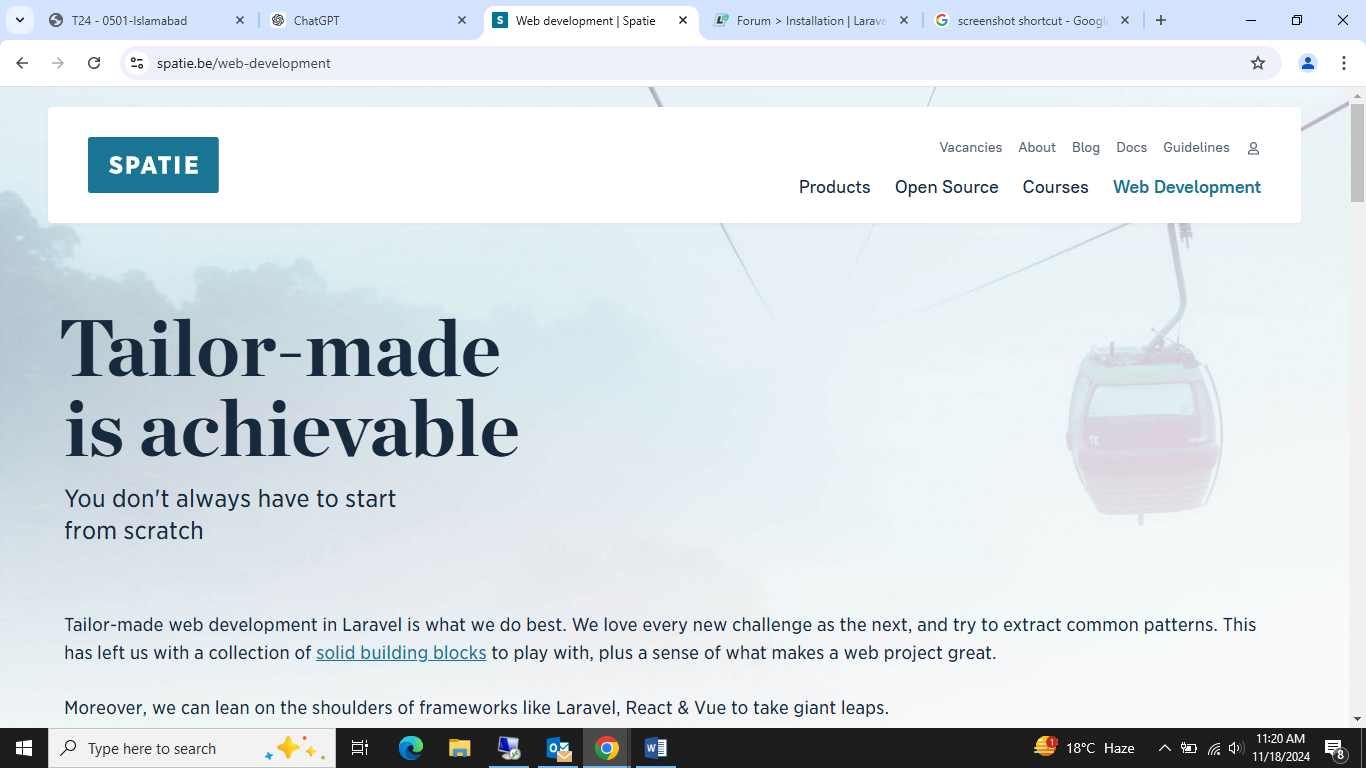
Task: Show hidden system tray icons
Action: 1164,748
